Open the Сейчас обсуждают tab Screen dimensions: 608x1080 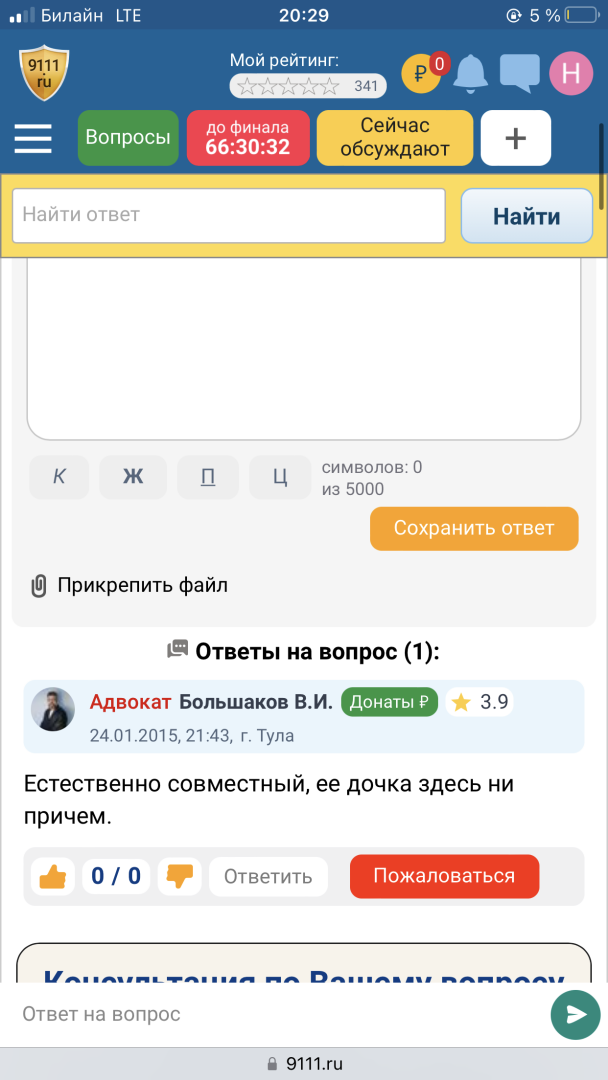click(x=395, y=138)
